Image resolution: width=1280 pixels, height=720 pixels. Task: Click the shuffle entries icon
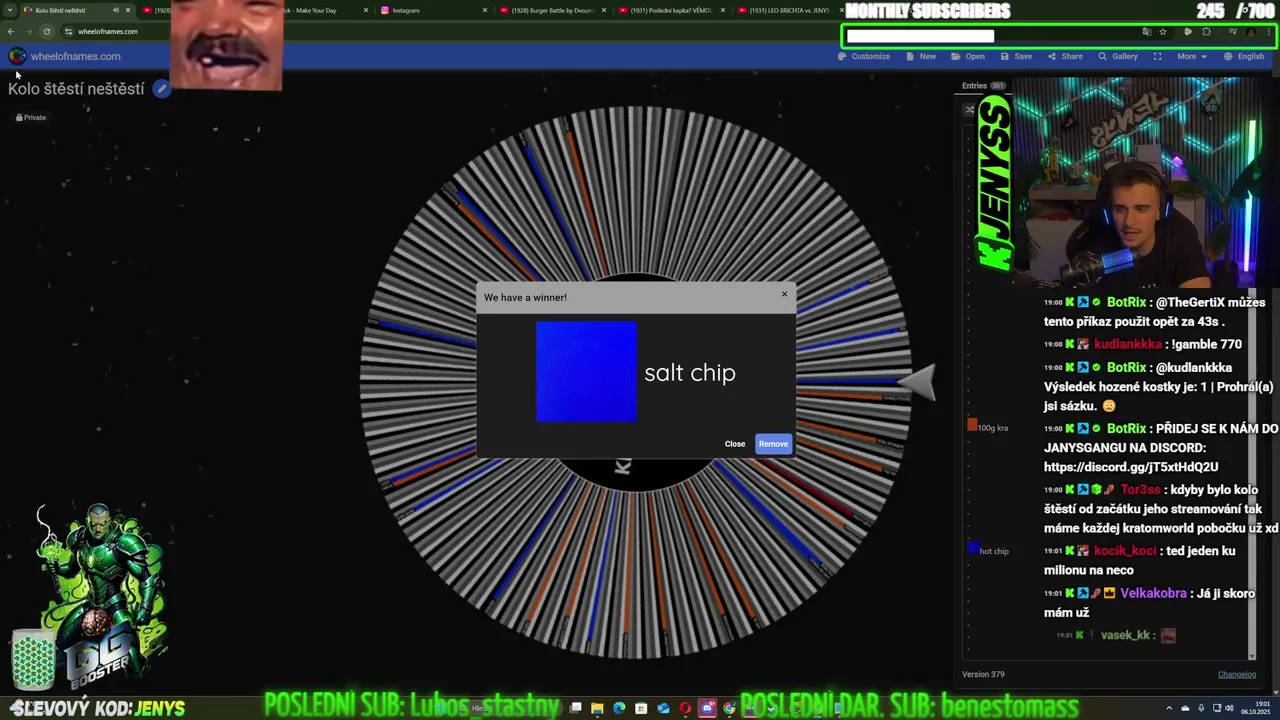pyautogui.click(x=969, y=110)
